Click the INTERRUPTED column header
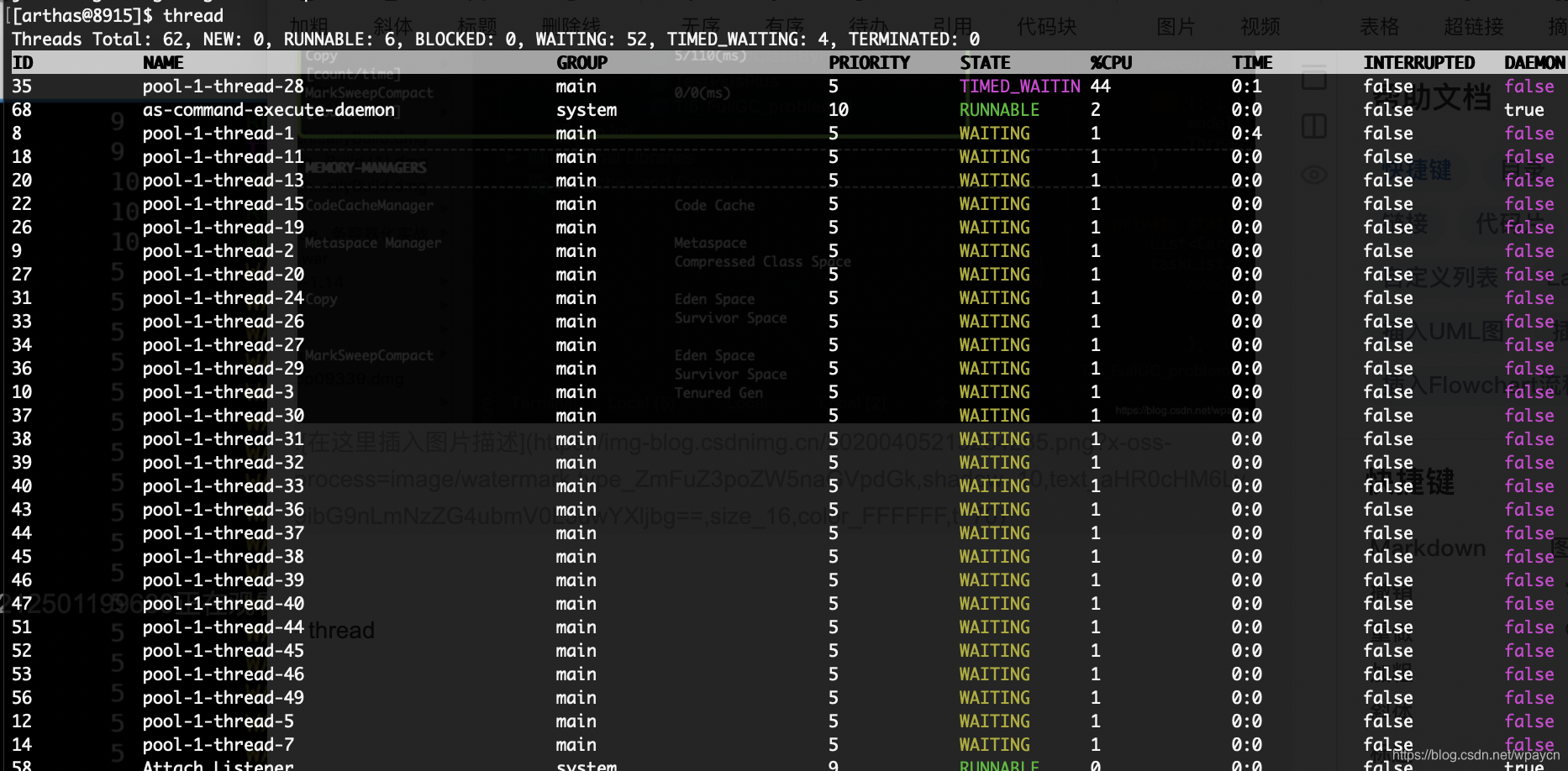This screenshot has width=1568, height=771. 1418,63
